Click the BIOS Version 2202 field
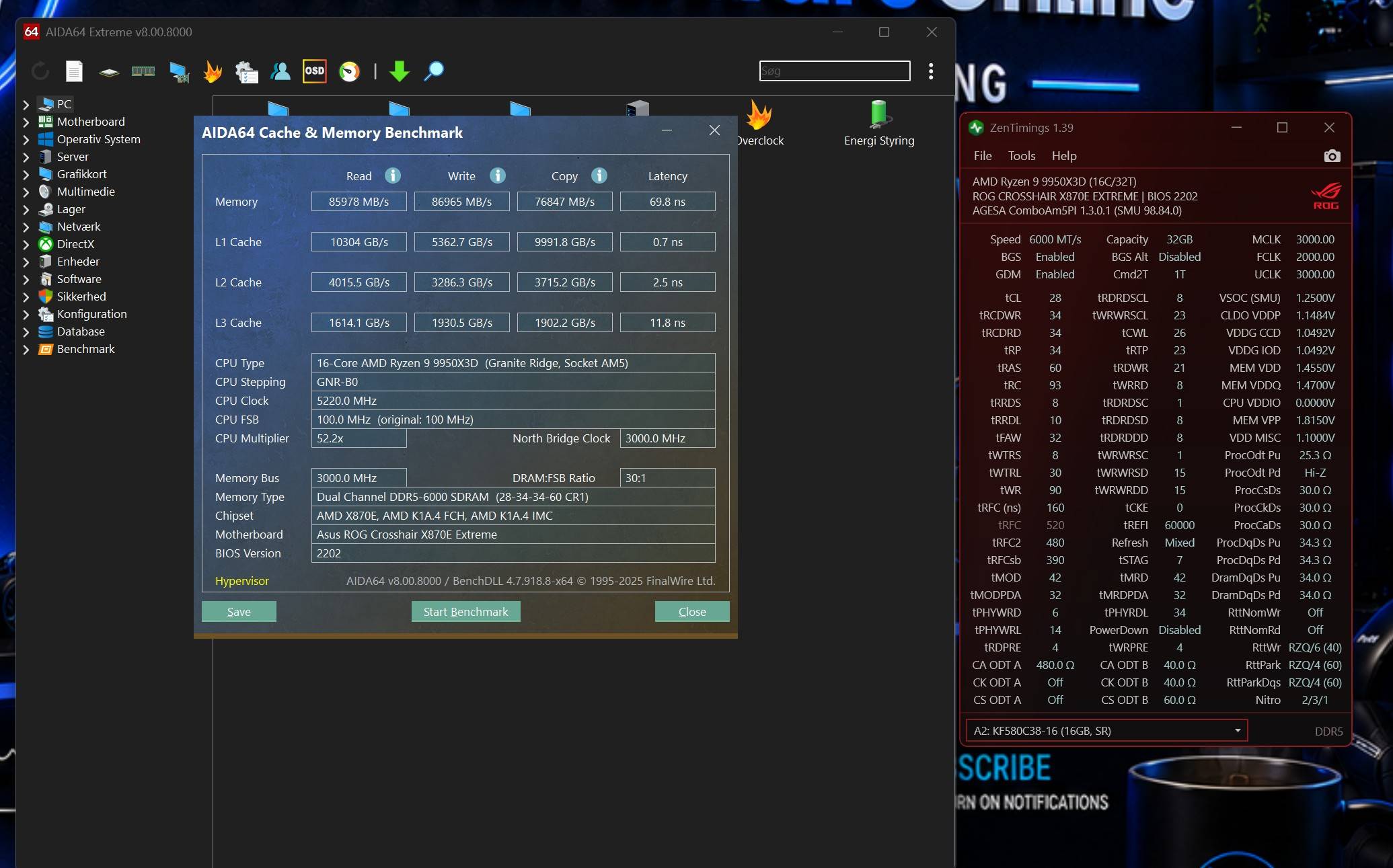 tap(513, 553)
